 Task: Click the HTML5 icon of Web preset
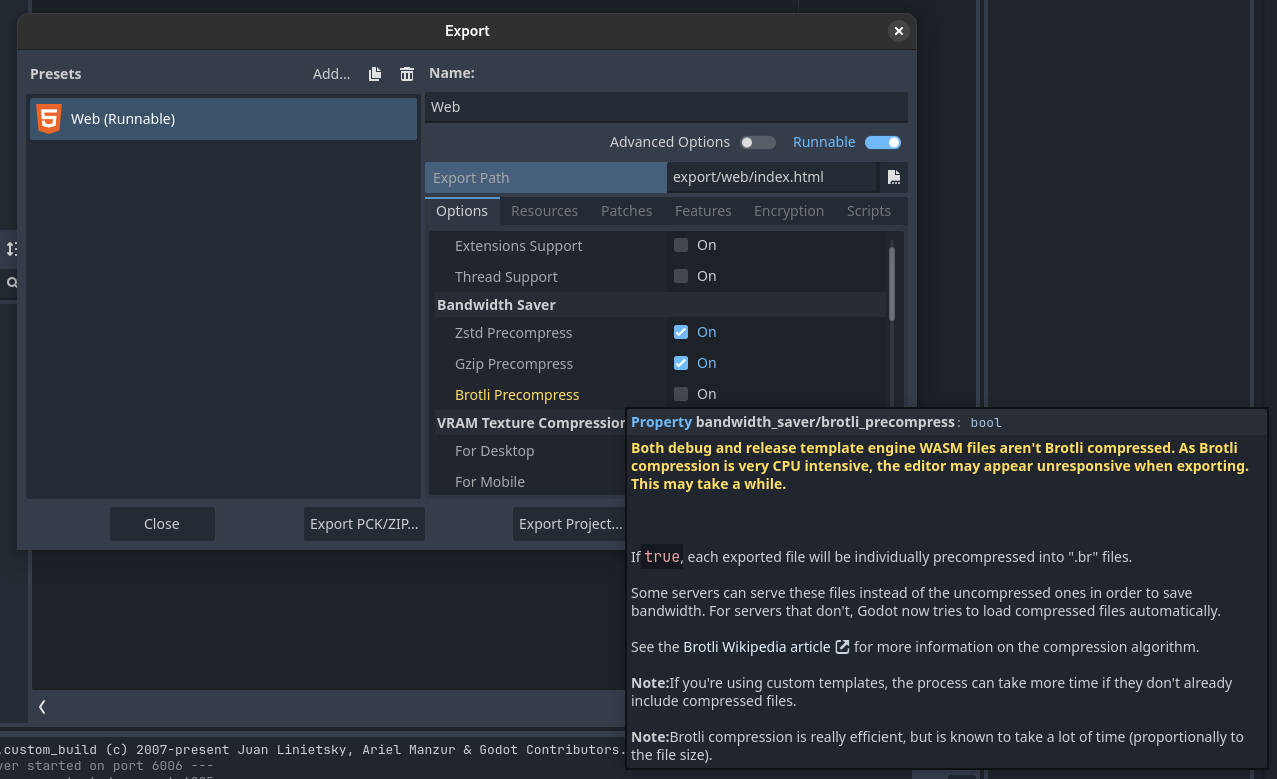click(x=48, y=119)
